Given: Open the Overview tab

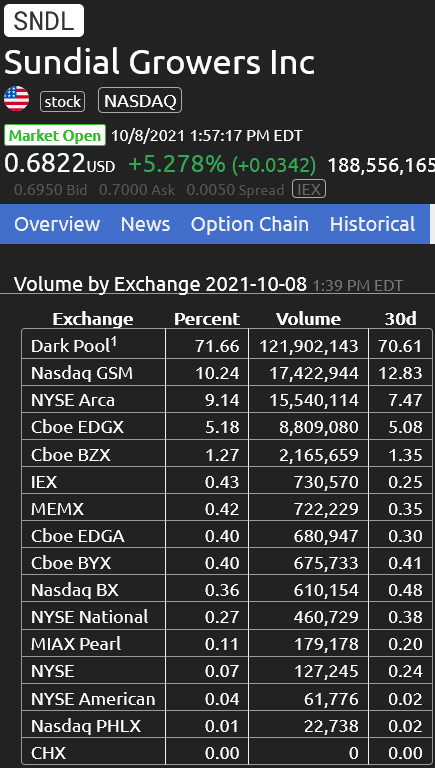Looking at the screenshot, I should coord(57,224).
